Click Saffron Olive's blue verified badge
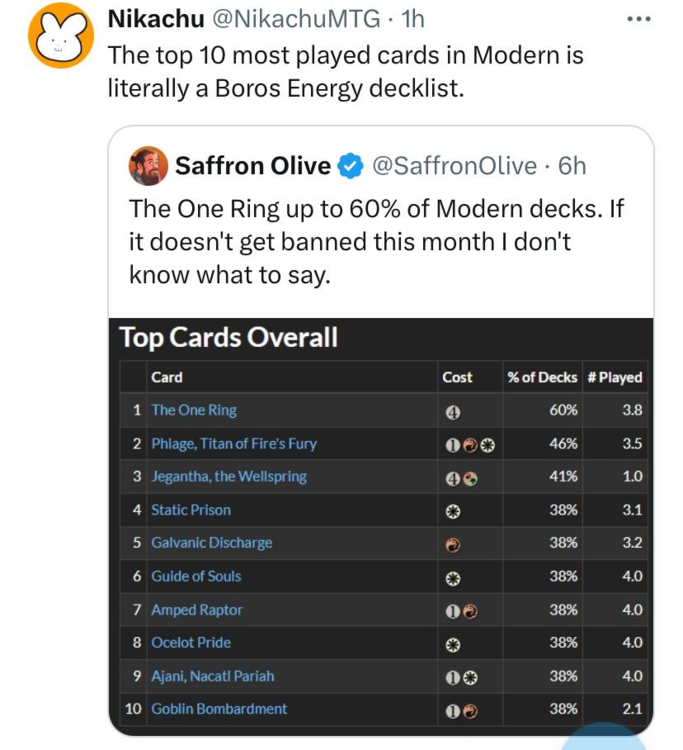 (x=350, y=166)
